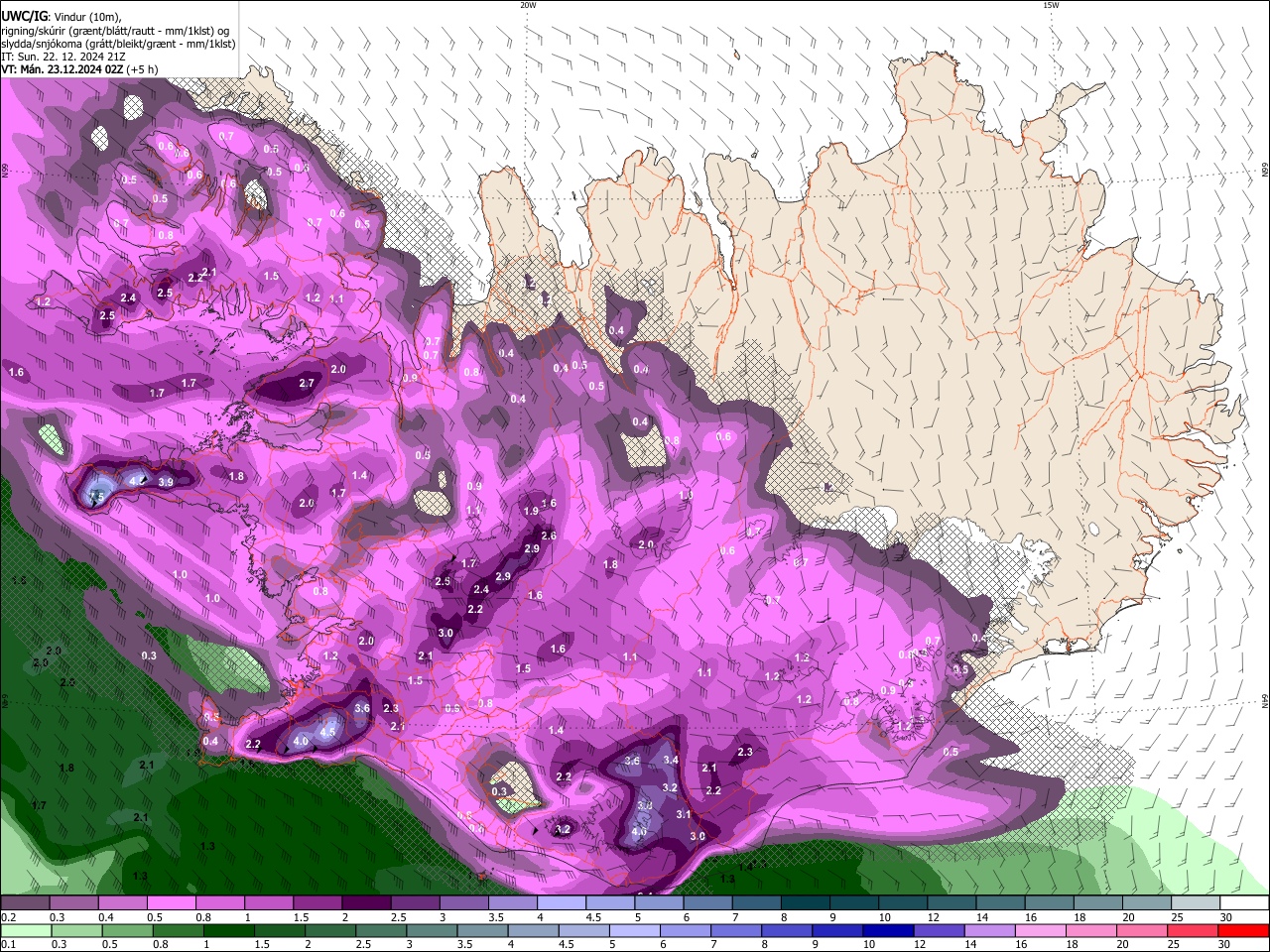Pick the darkest purple swatch above 2 in the snow legend
Image resolution: width=1270 pixels, height=952 pixels.
tap(365, 903)
